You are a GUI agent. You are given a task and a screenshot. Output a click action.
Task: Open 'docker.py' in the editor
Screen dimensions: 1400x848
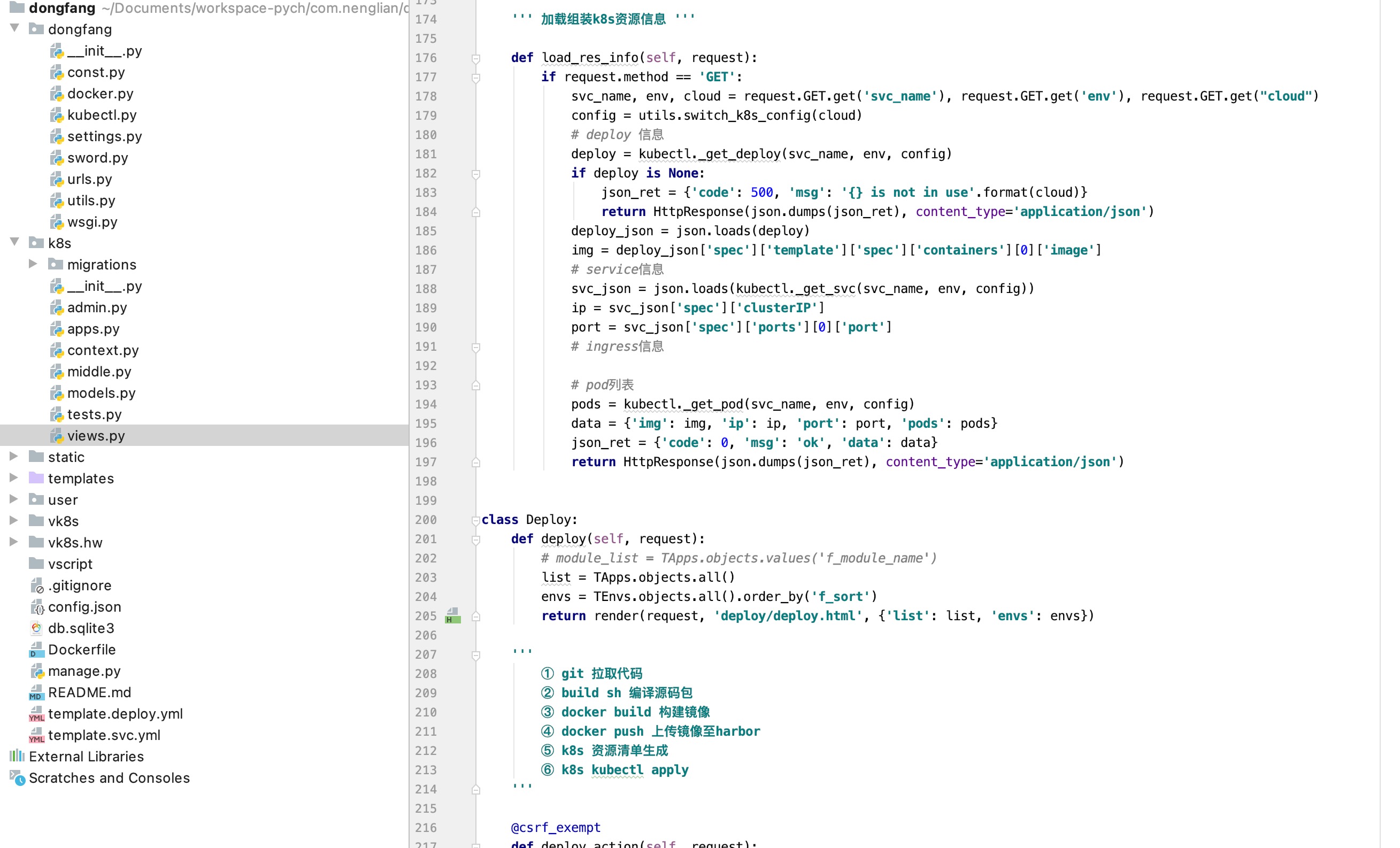pos(99,93)
